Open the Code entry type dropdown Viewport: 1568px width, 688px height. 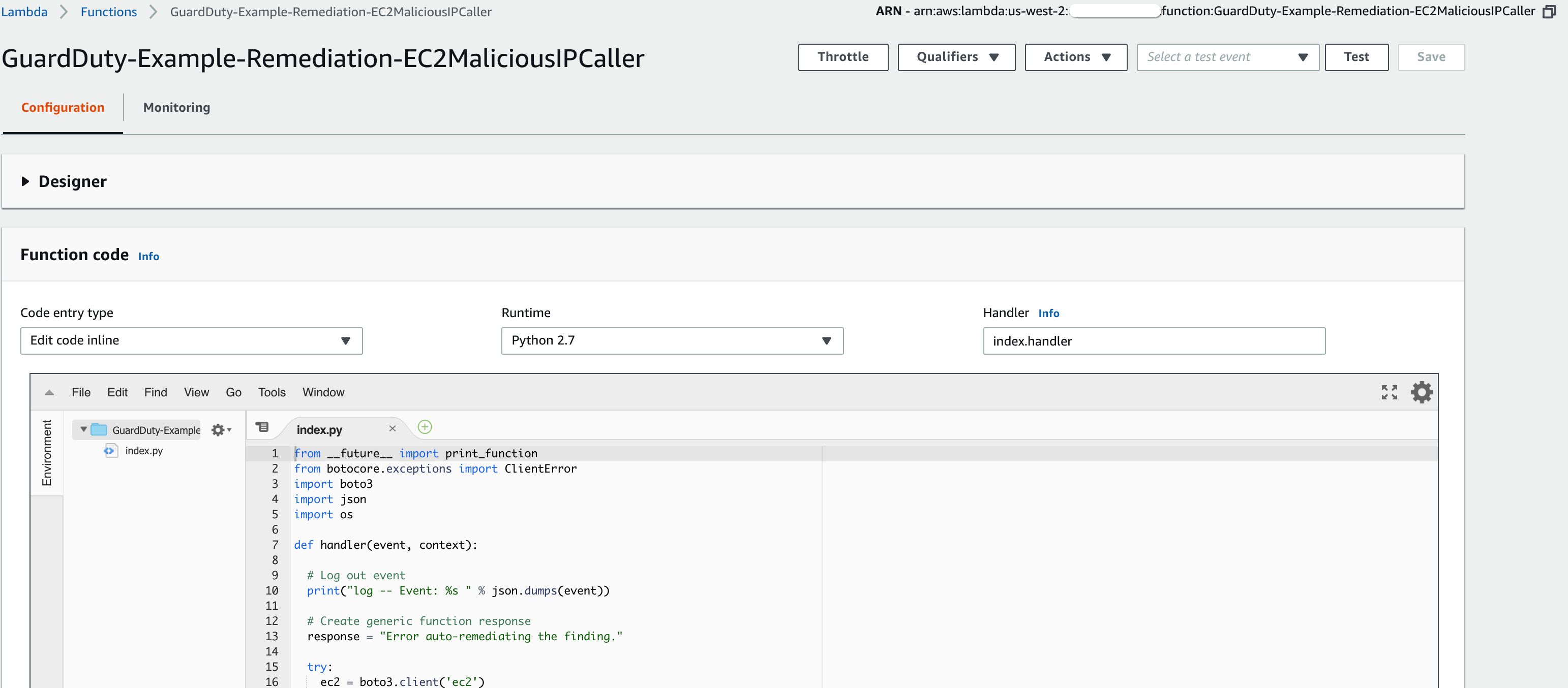[191, 340]
